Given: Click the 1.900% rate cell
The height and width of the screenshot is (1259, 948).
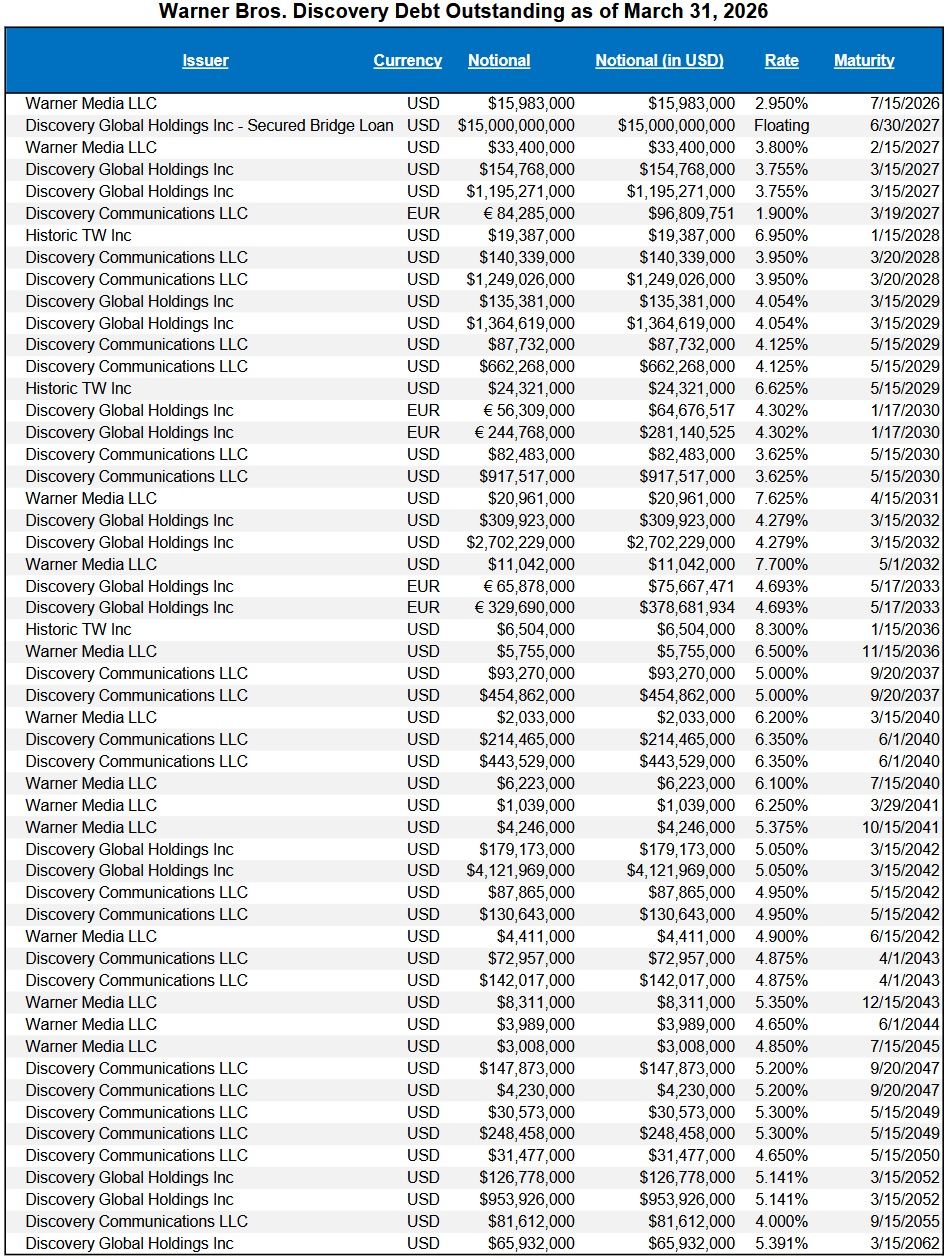Looking at the screenshot, I should tap(782, 213).
